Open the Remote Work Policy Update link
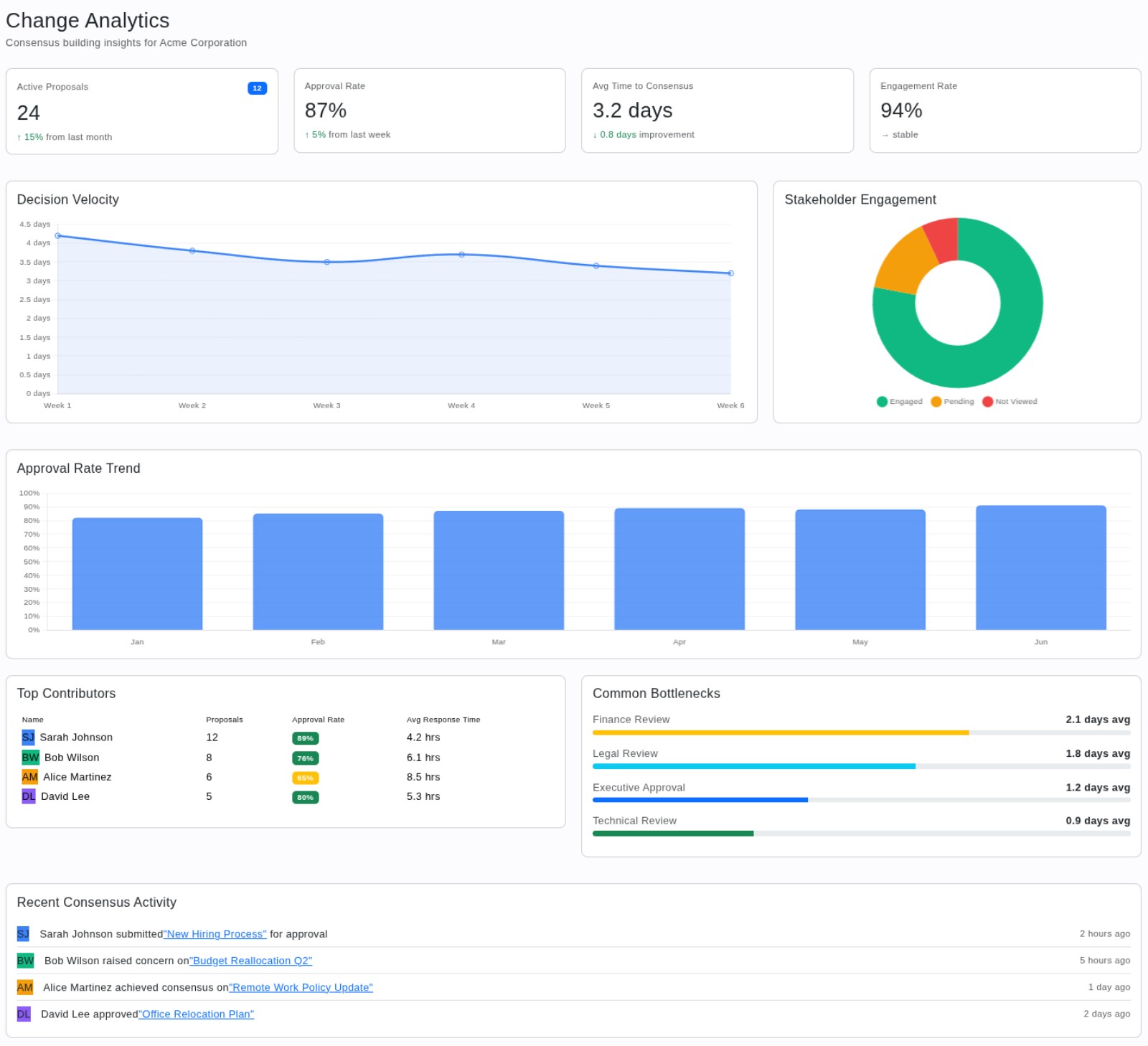This screenshot has width=1148, height=1046. [301, 987]
